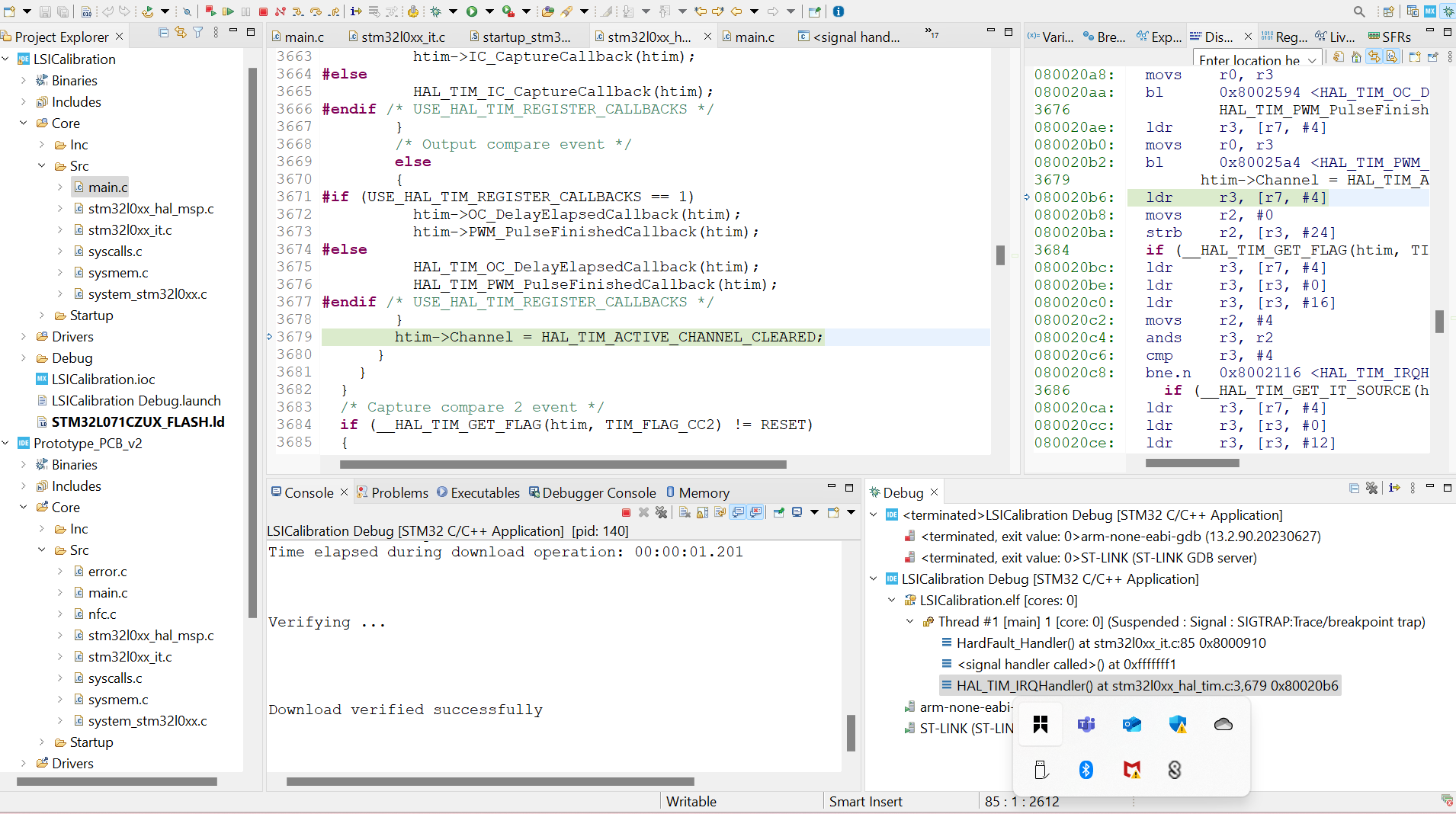The width and height of the screenshot is (1456, 814).
Task: Toggle Link with Editor in Project Explorer
Action: click(x=181, y=33)
